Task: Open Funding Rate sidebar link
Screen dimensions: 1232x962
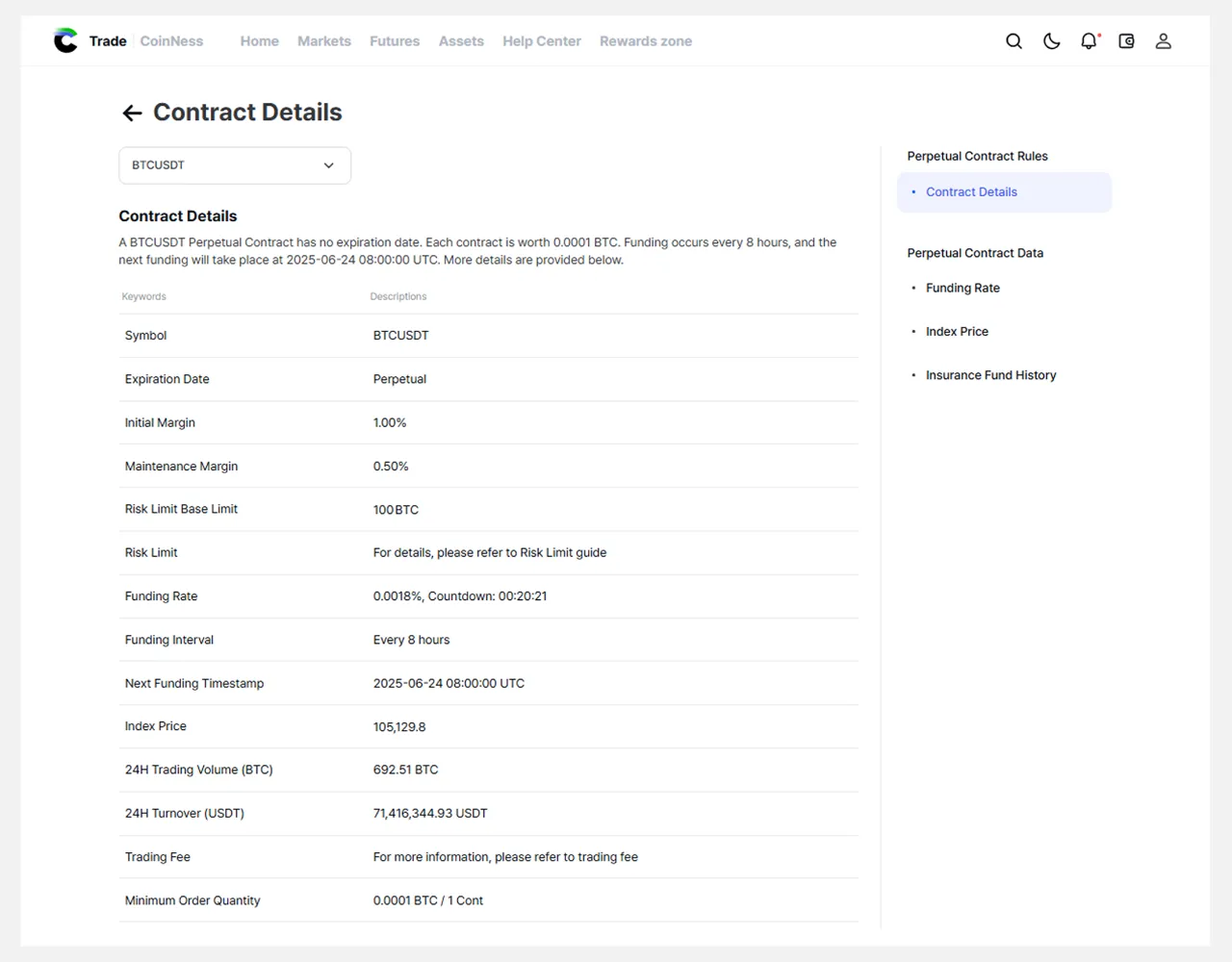Action: [x=962, y=288]
